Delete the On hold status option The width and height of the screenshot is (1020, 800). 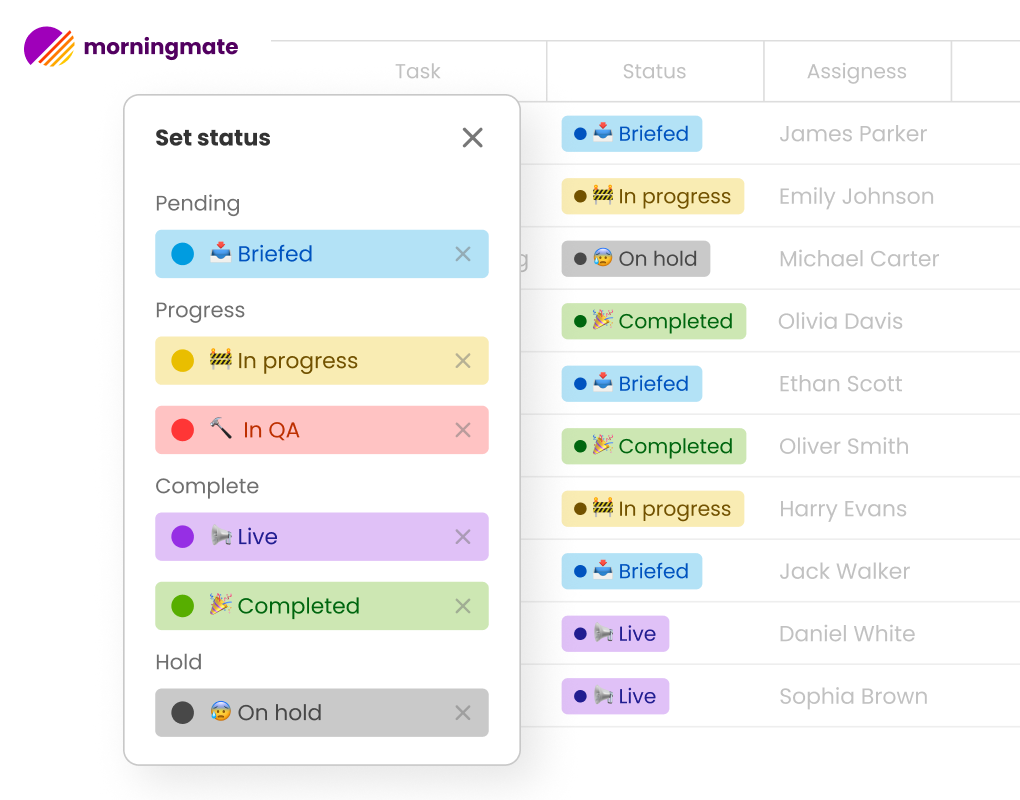click(x=463, y=713)
